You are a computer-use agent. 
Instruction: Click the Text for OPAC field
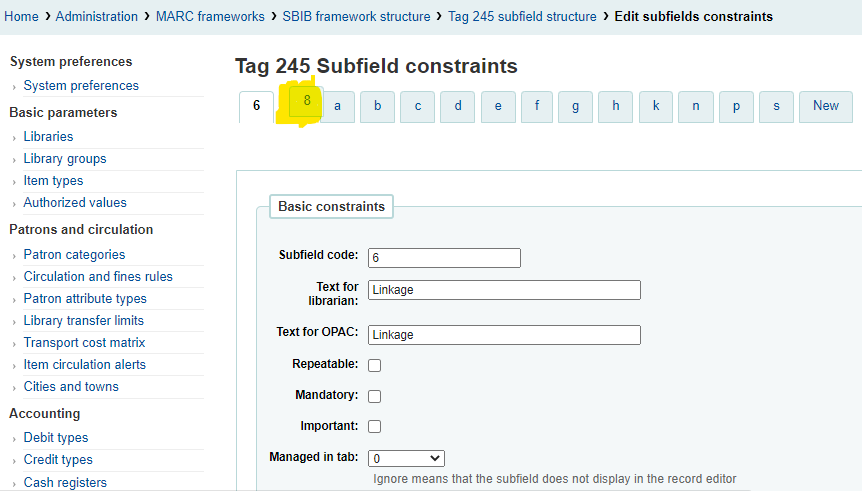504,335
